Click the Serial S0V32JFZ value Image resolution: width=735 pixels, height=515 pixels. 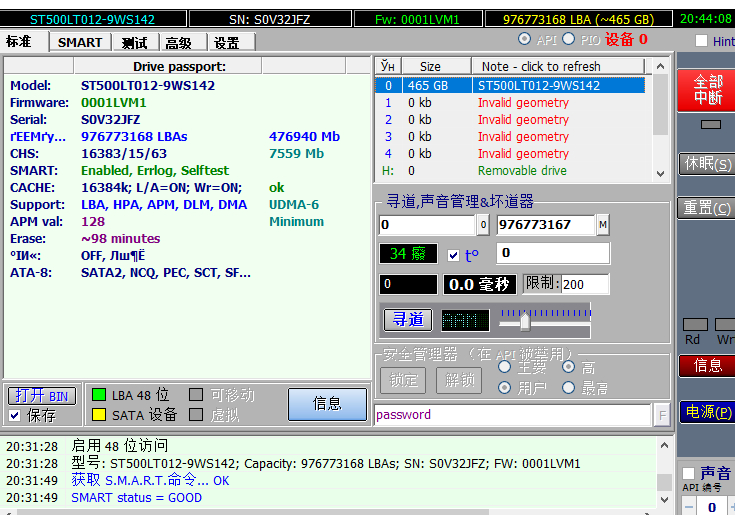(111, 119)
